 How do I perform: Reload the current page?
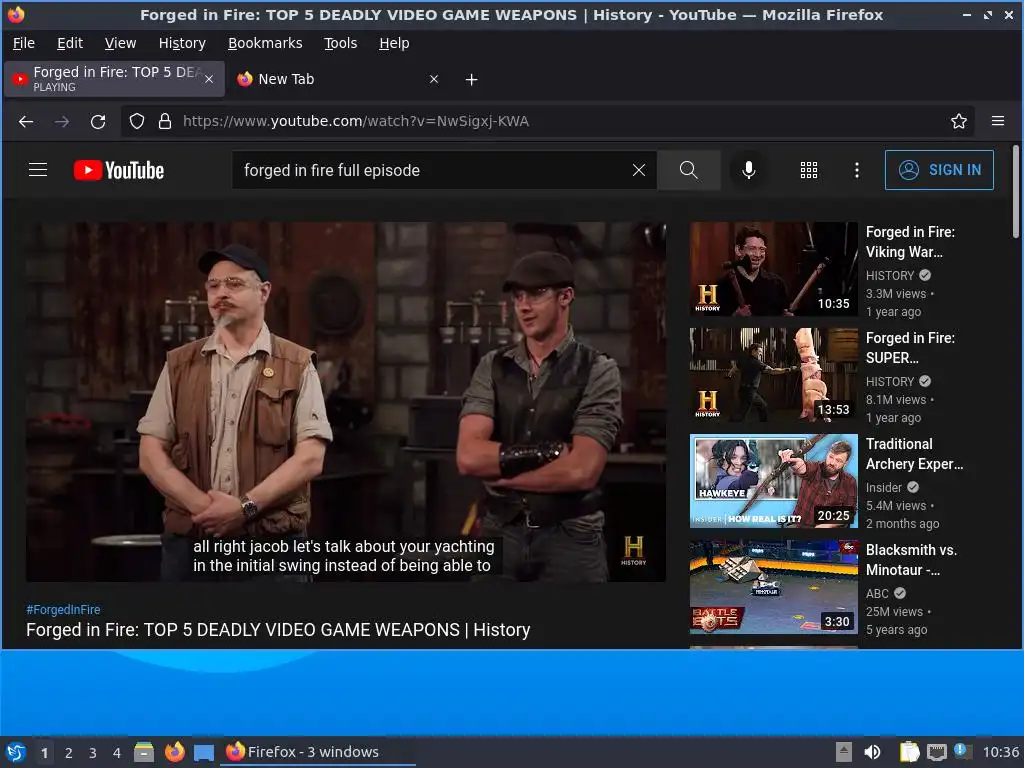(98, 121)
